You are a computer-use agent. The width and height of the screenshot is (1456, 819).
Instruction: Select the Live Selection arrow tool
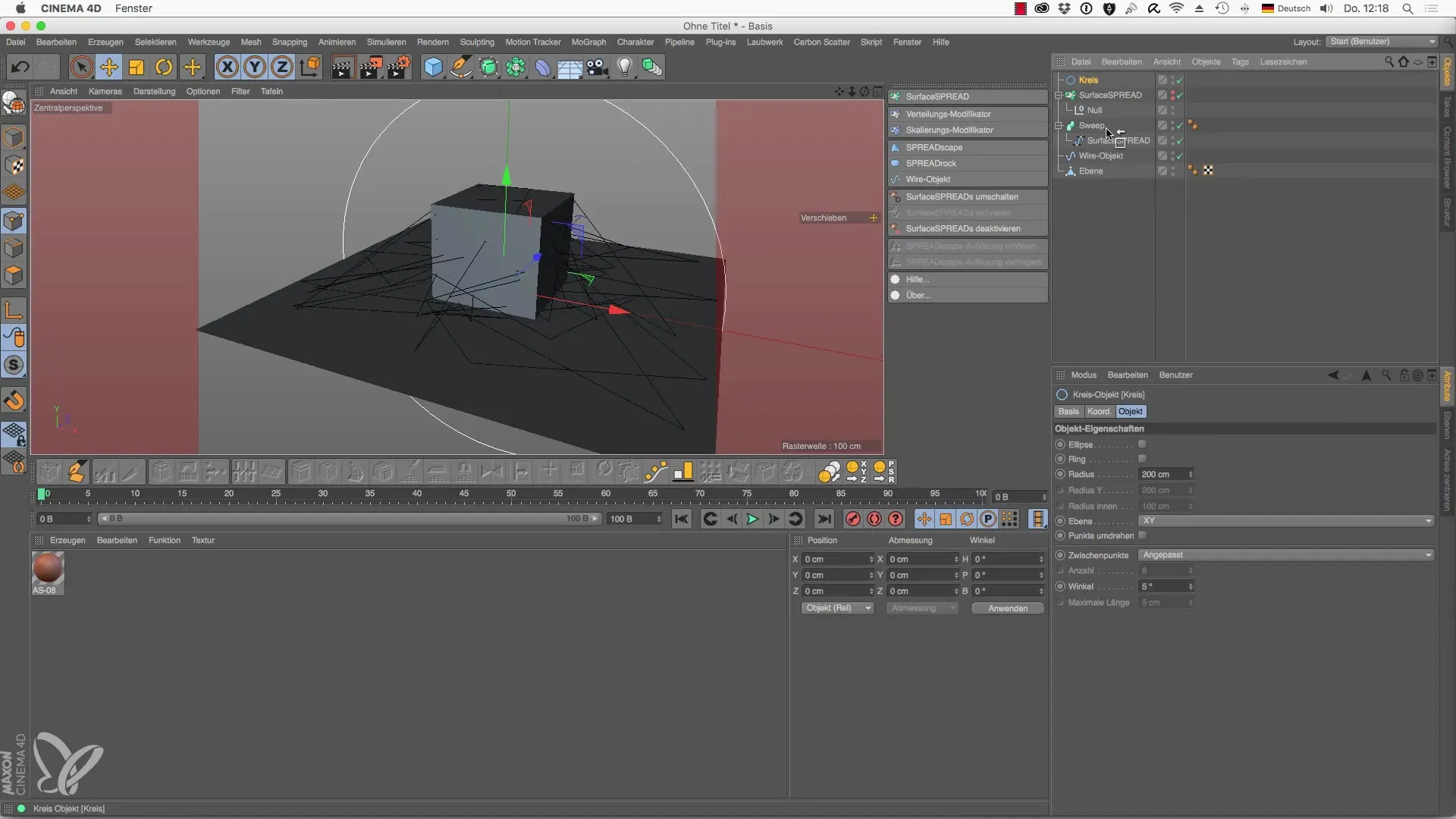81,67
